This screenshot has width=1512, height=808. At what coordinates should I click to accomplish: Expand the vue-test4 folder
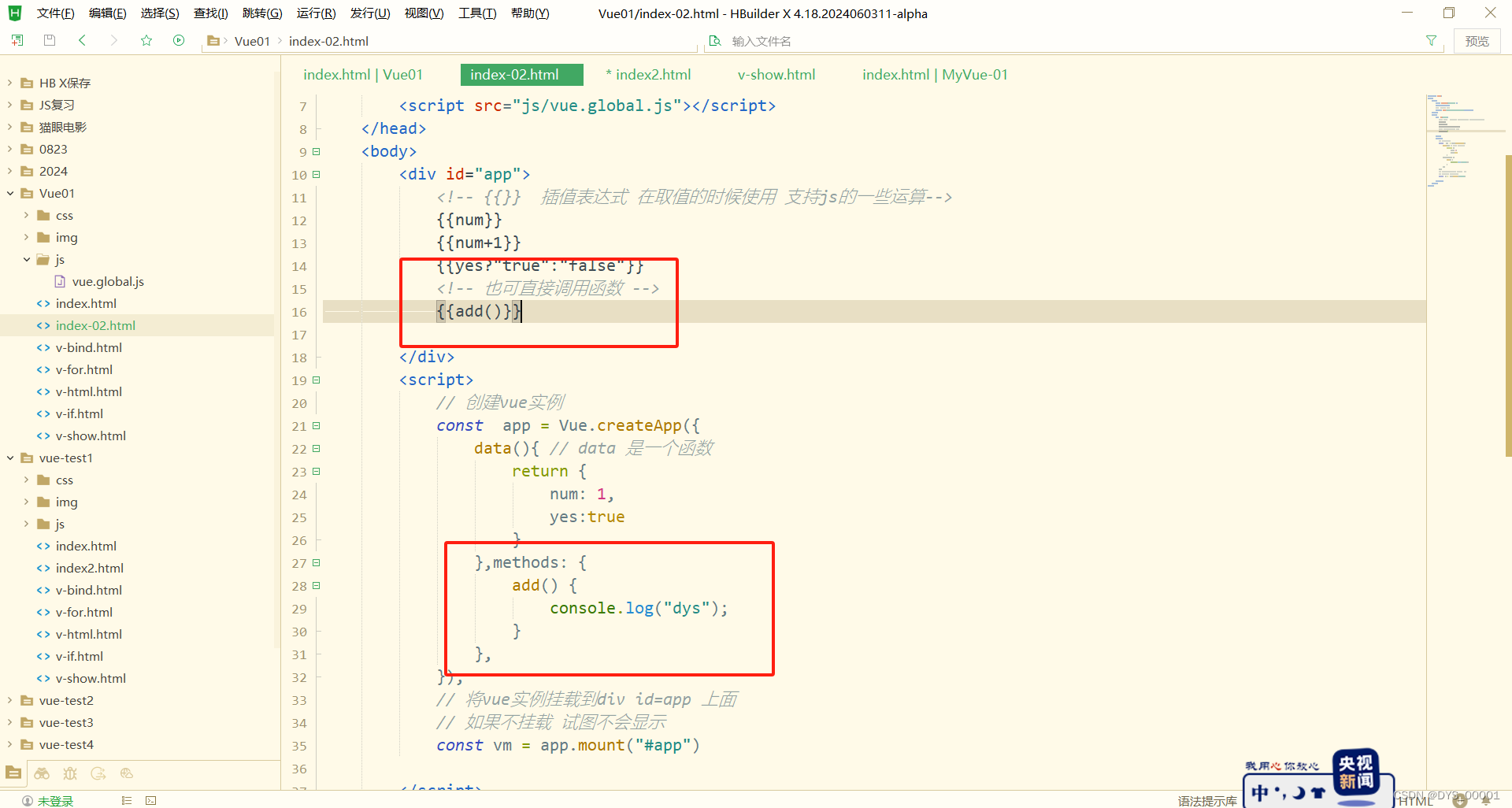(x=10, y=744)
